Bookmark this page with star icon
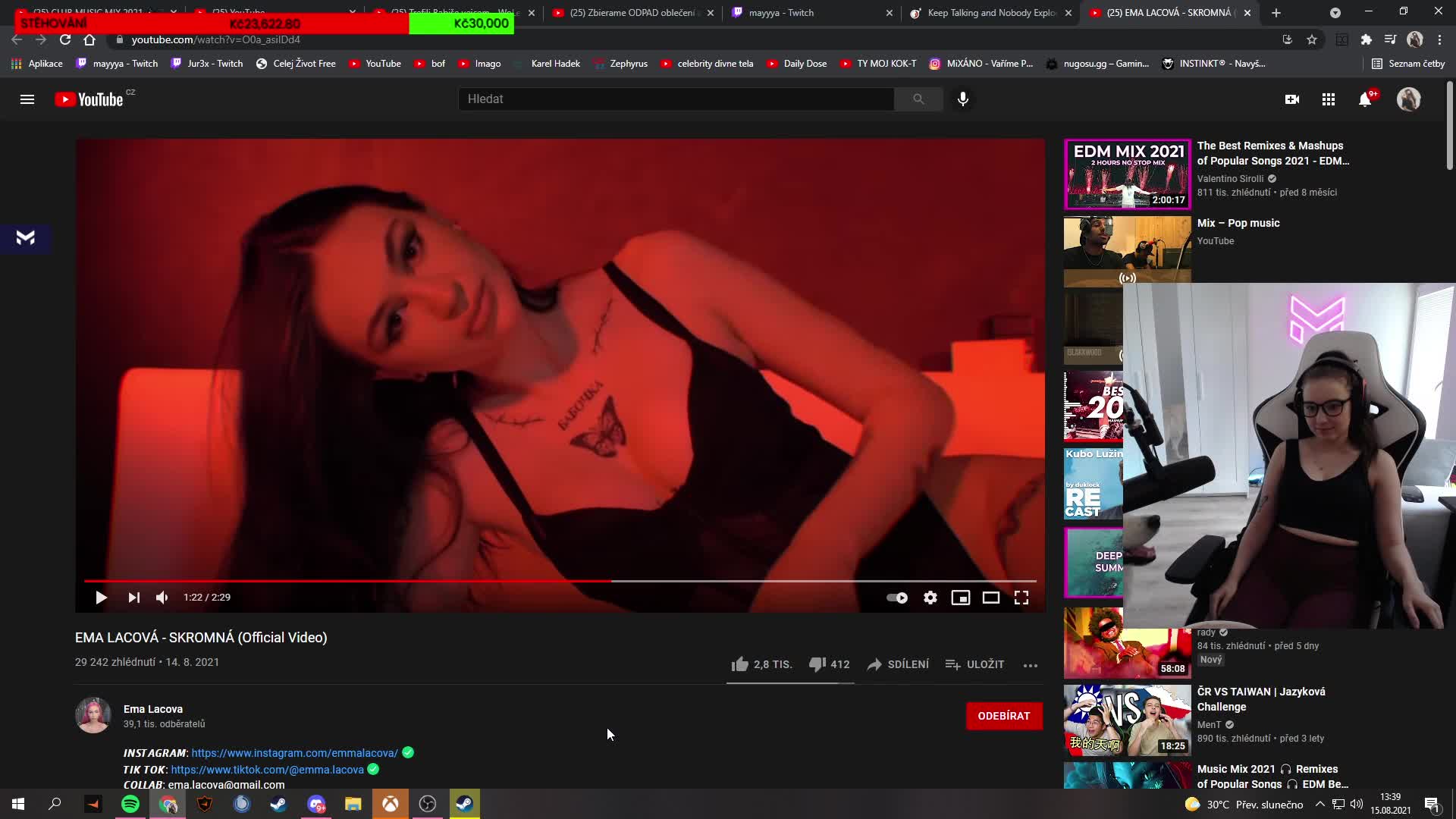This screenshot has width=1456, height=819. 1312,39
